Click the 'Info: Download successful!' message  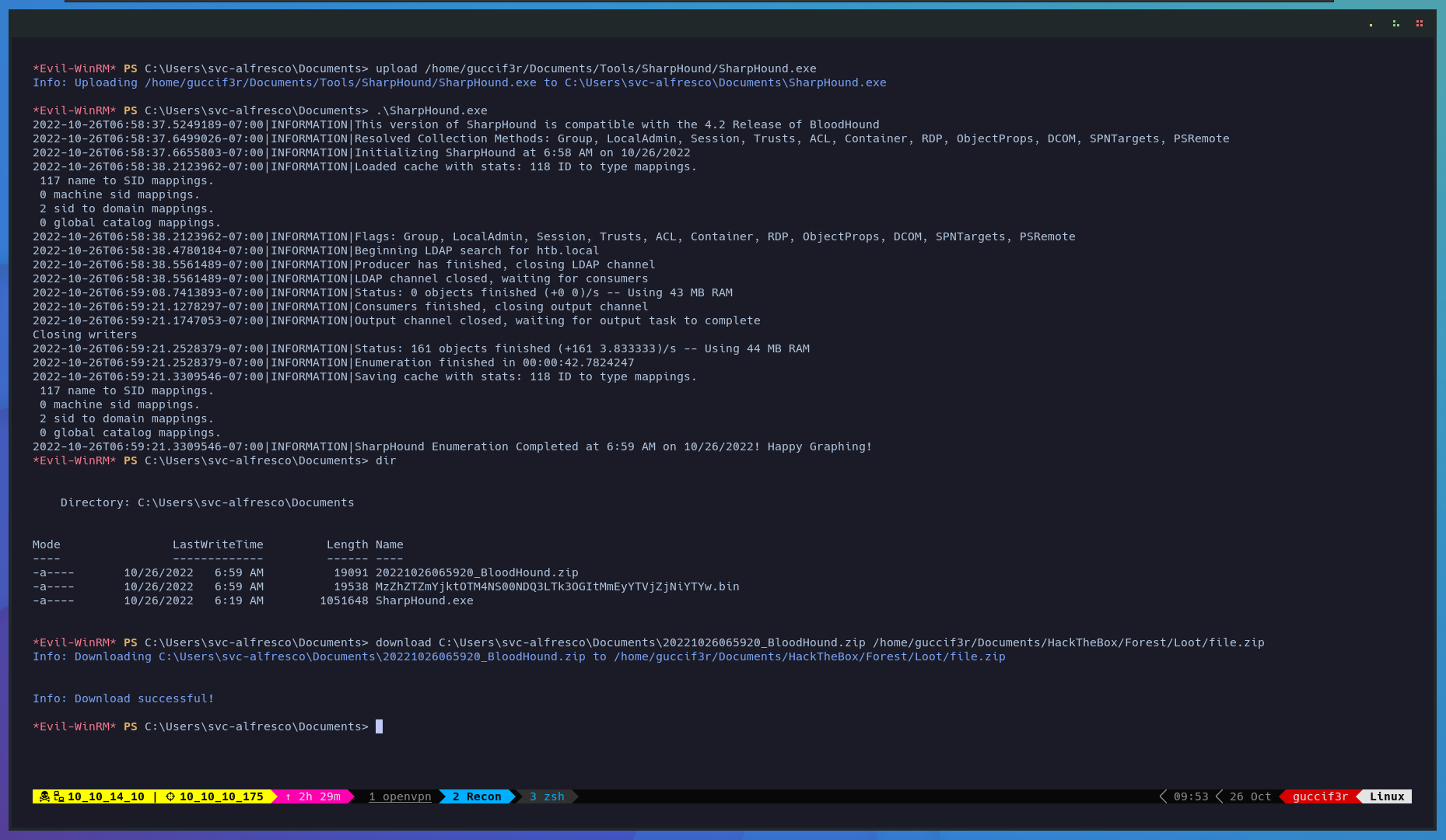[124, 698]
